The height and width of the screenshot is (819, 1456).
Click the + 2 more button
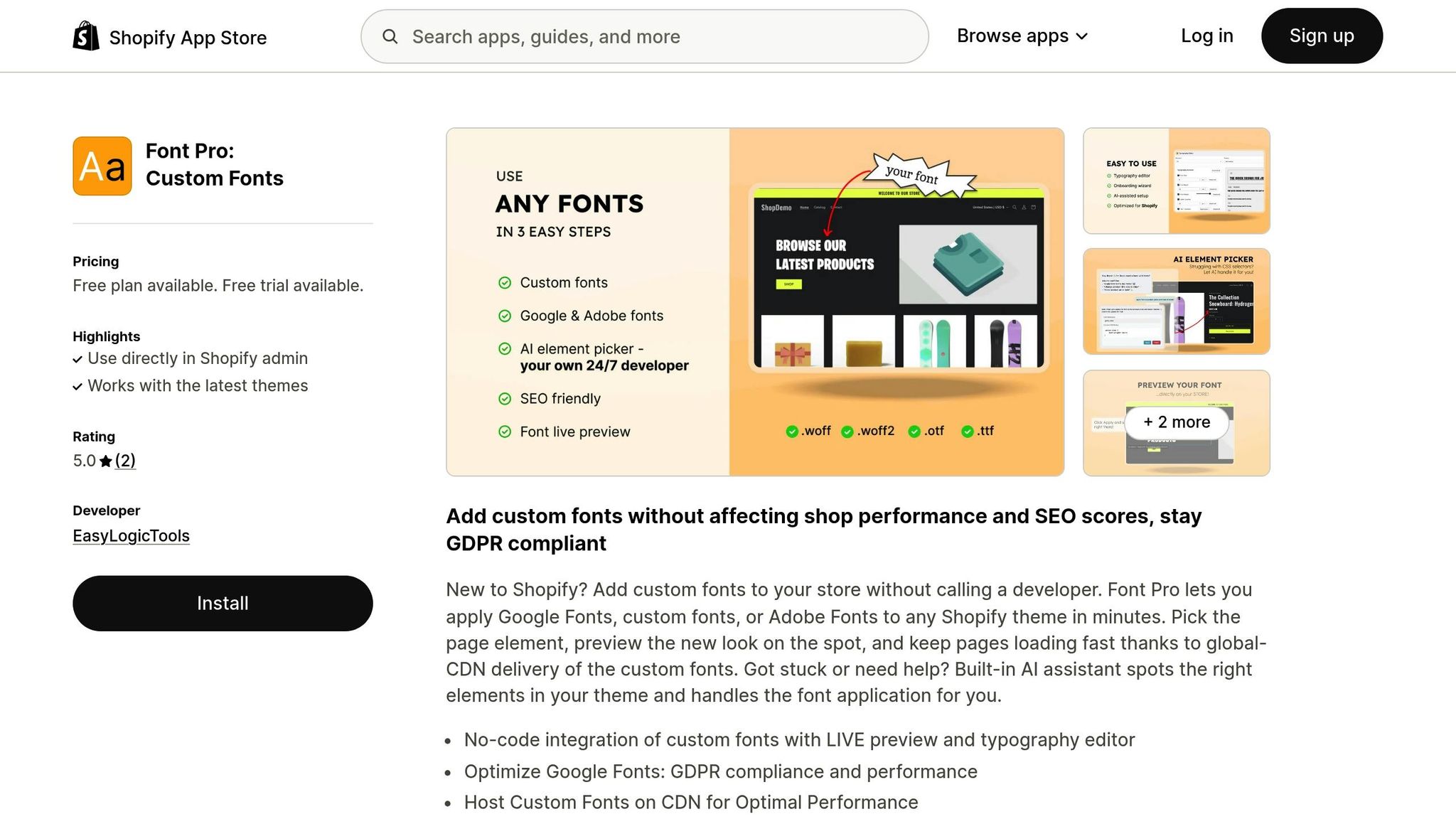(x=1177, y=422)
